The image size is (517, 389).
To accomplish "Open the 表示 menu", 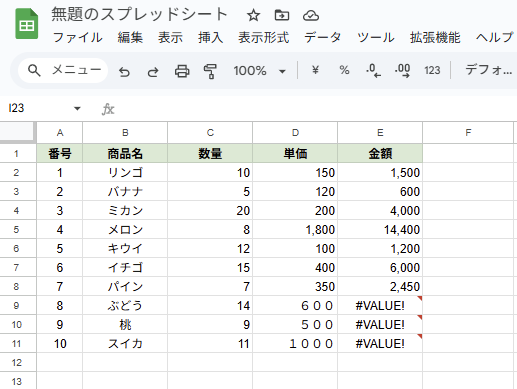I will pos(170,37).
